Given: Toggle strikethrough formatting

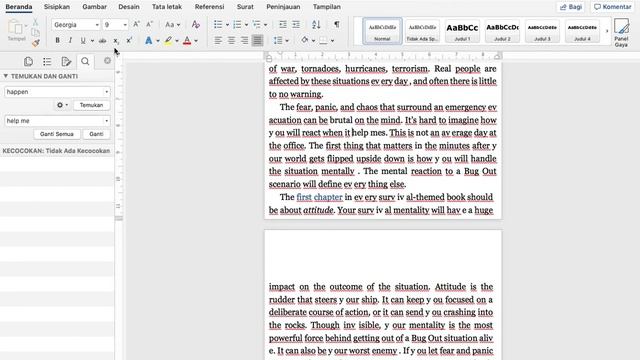Looking at the screenshot, I should tap(102, 40).
